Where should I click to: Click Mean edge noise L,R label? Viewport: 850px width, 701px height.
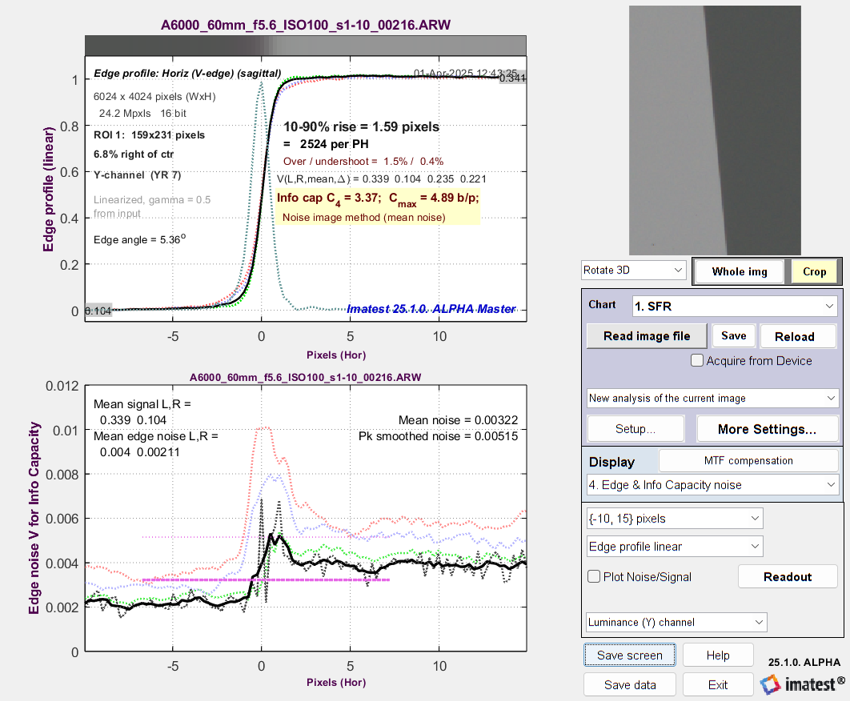click(156, 436)
